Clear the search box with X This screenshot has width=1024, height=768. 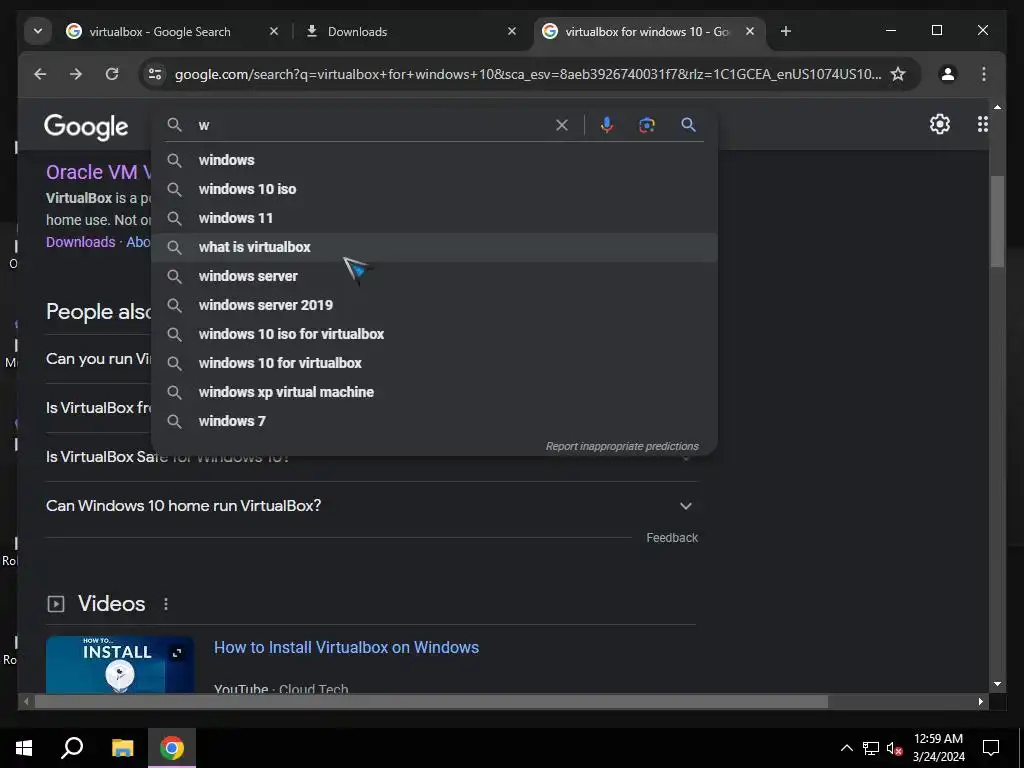point(562,125)
